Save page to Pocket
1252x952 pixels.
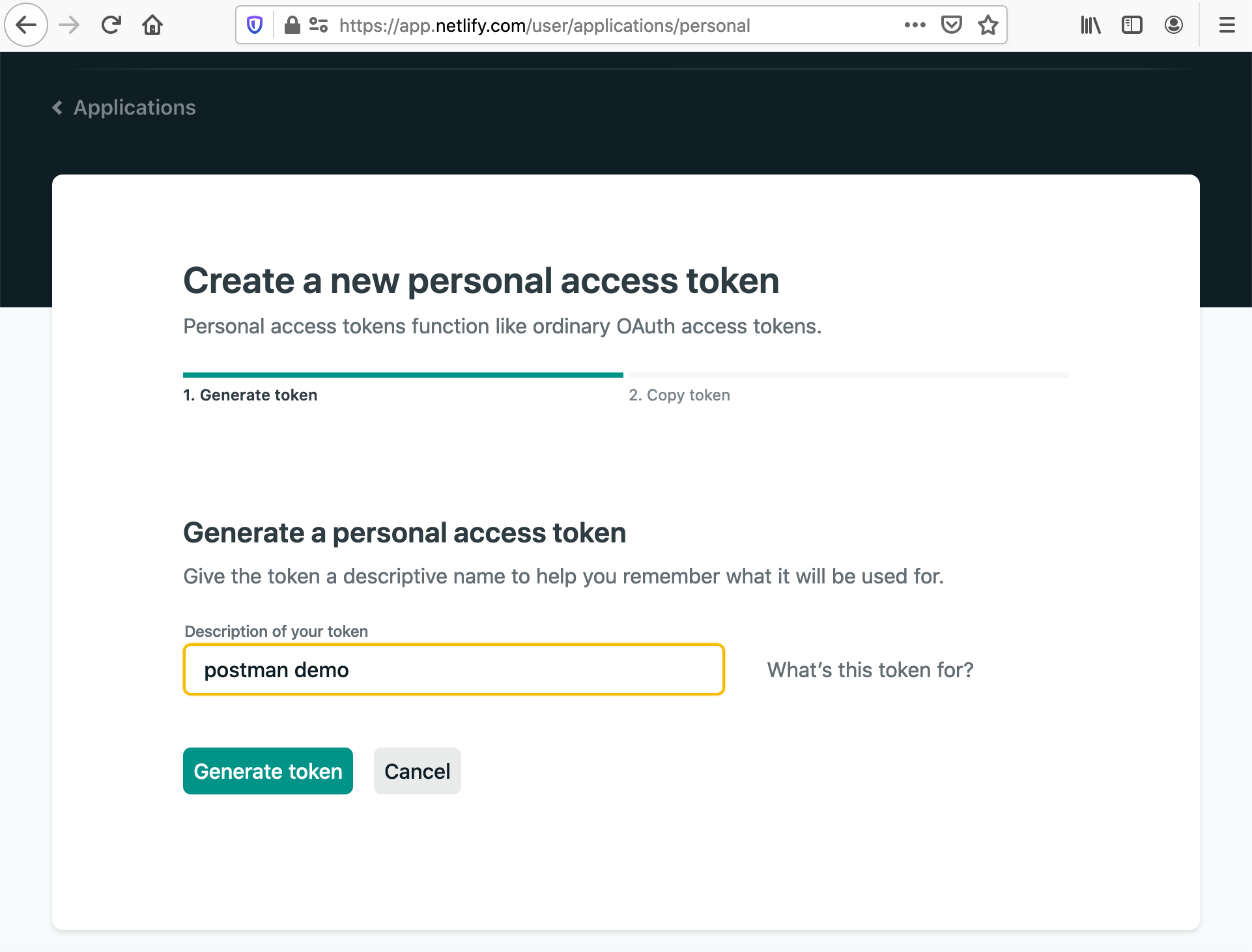coord(952,25)
